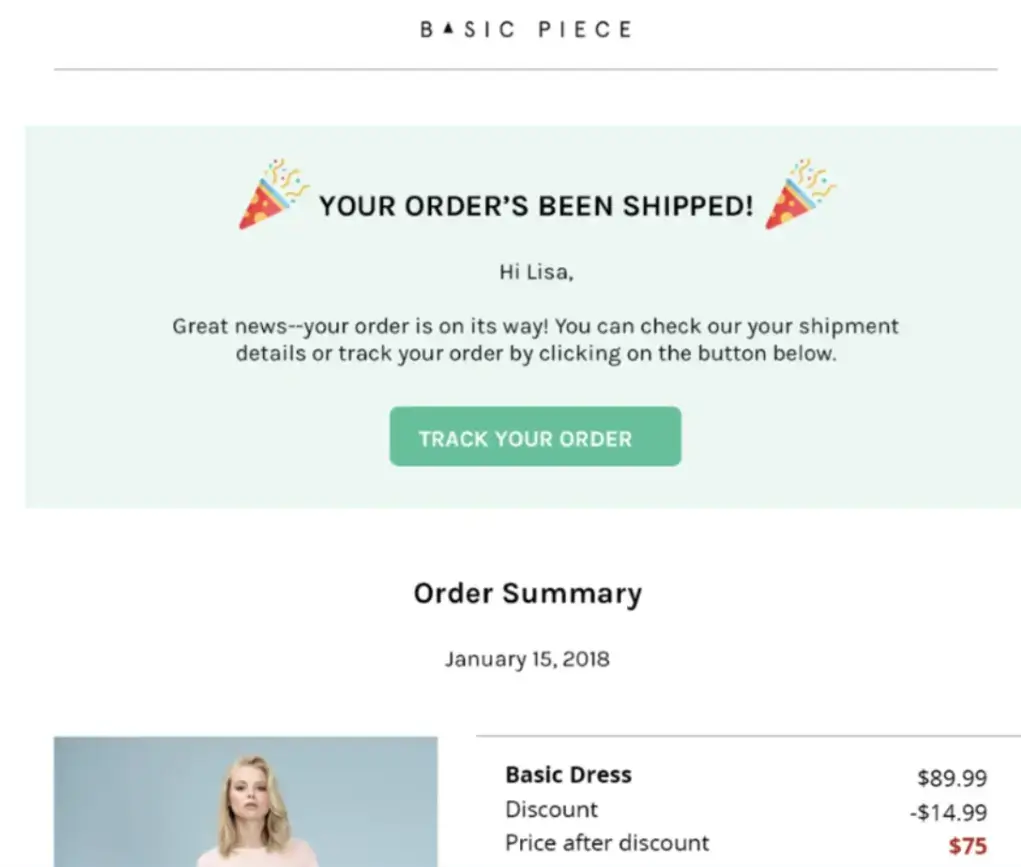Viewport: 1021px width, 867px height.
Task: Click the left party popper confetti icon
Action: coord(268,193)
